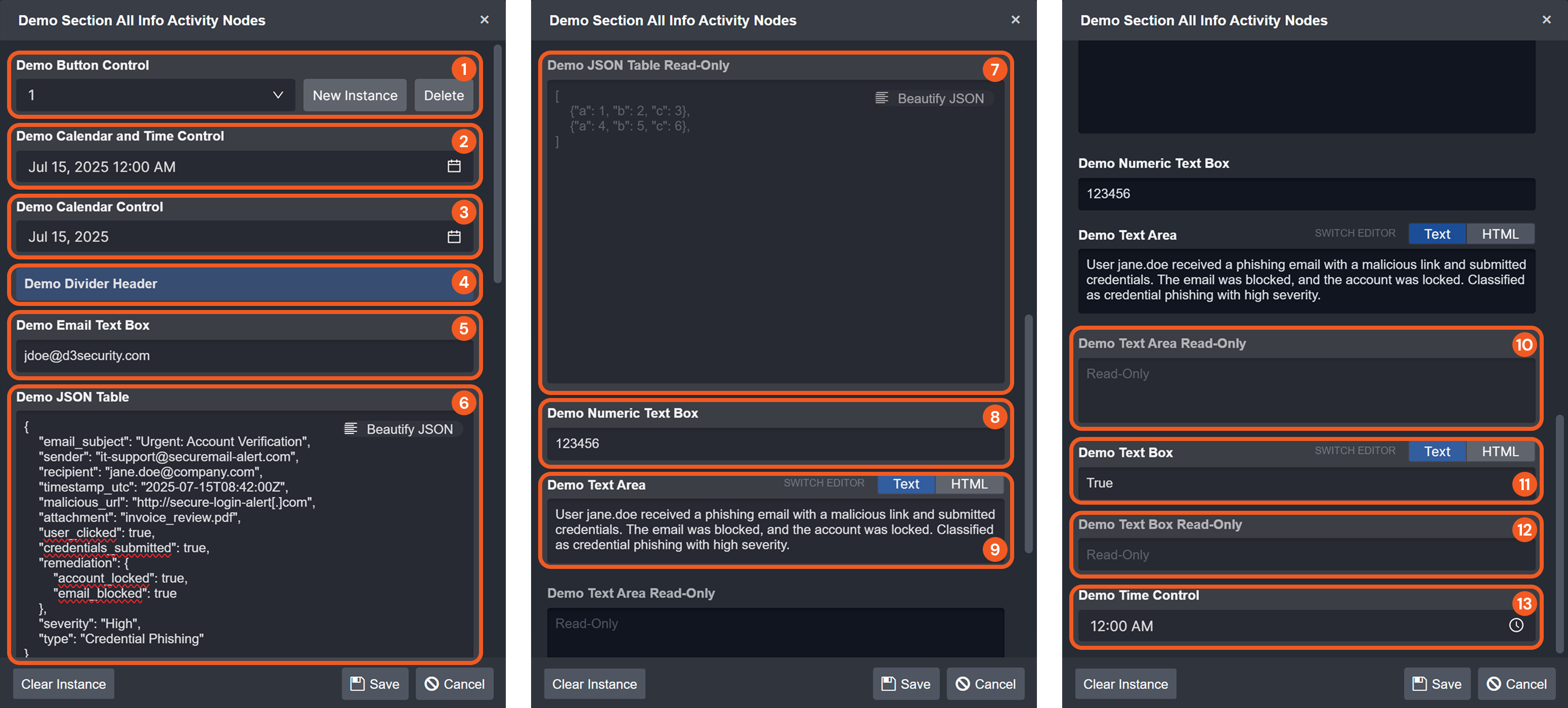Viewport: 1568px width, 708px height.
Task: Select Text editor for right Demo Text Area
Action: click(1436, 234)
